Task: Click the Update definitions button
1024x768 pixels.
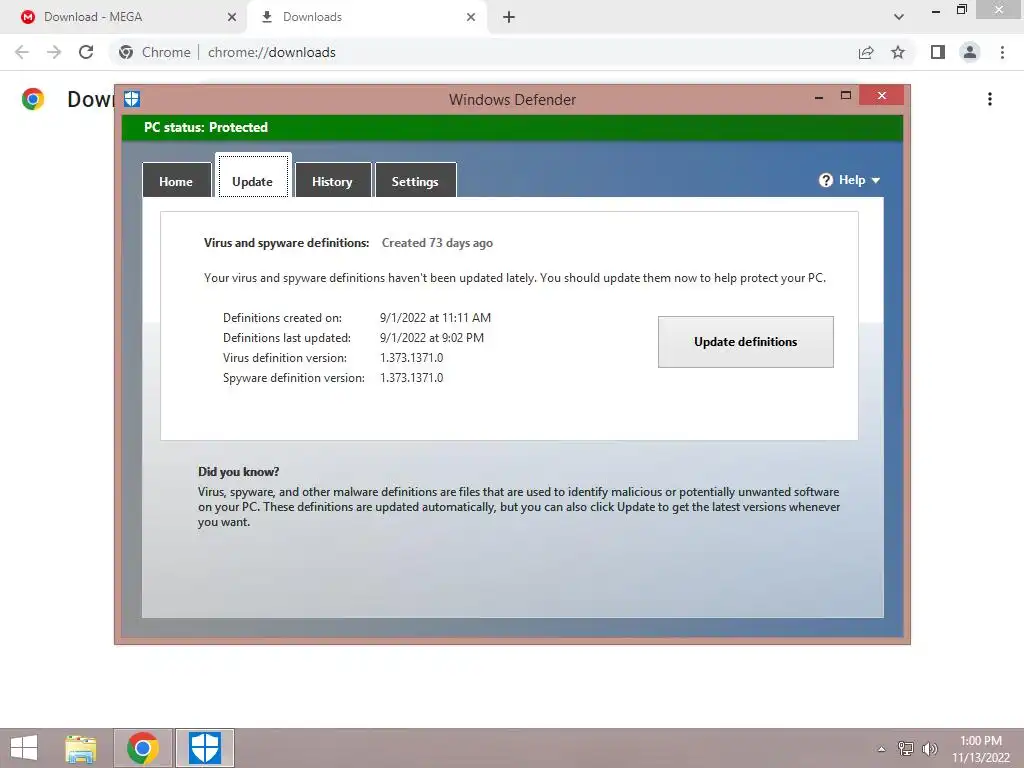Action: click(x=745, y=342)
